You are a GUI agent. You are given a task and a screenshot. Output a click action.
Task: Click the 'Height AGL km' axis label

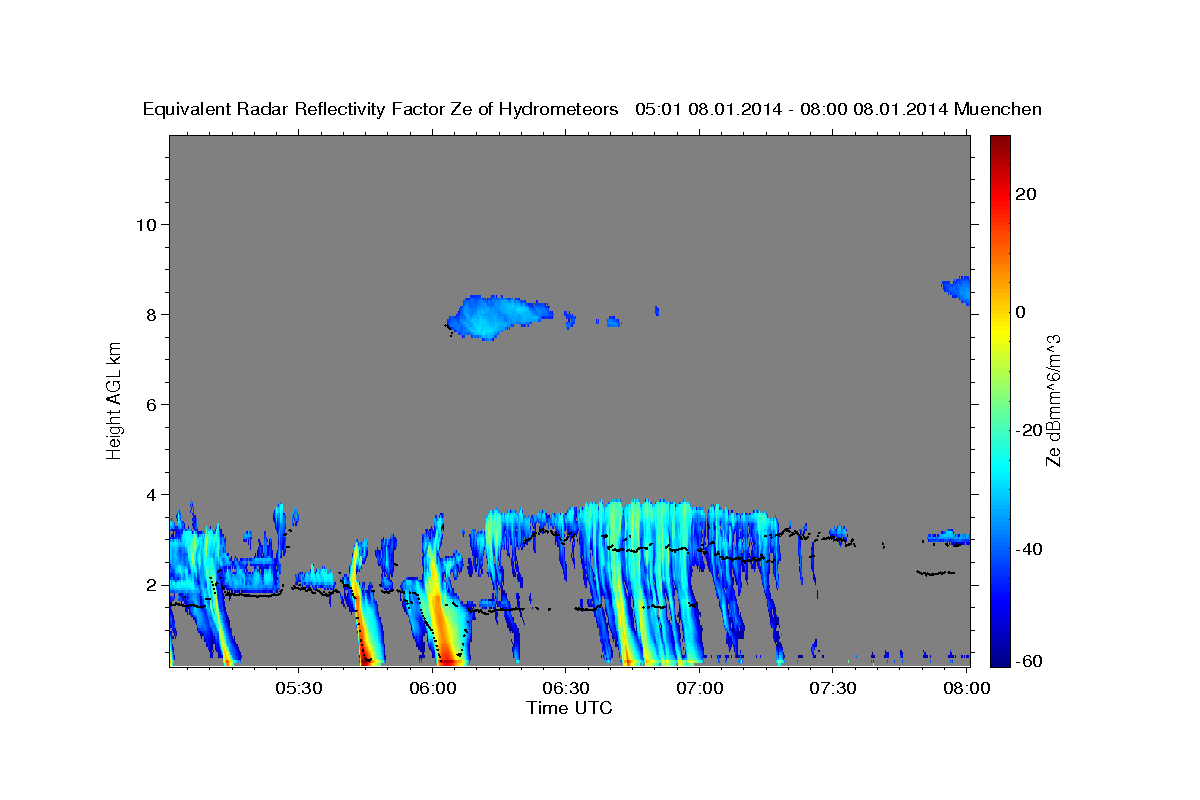[114, 400]
